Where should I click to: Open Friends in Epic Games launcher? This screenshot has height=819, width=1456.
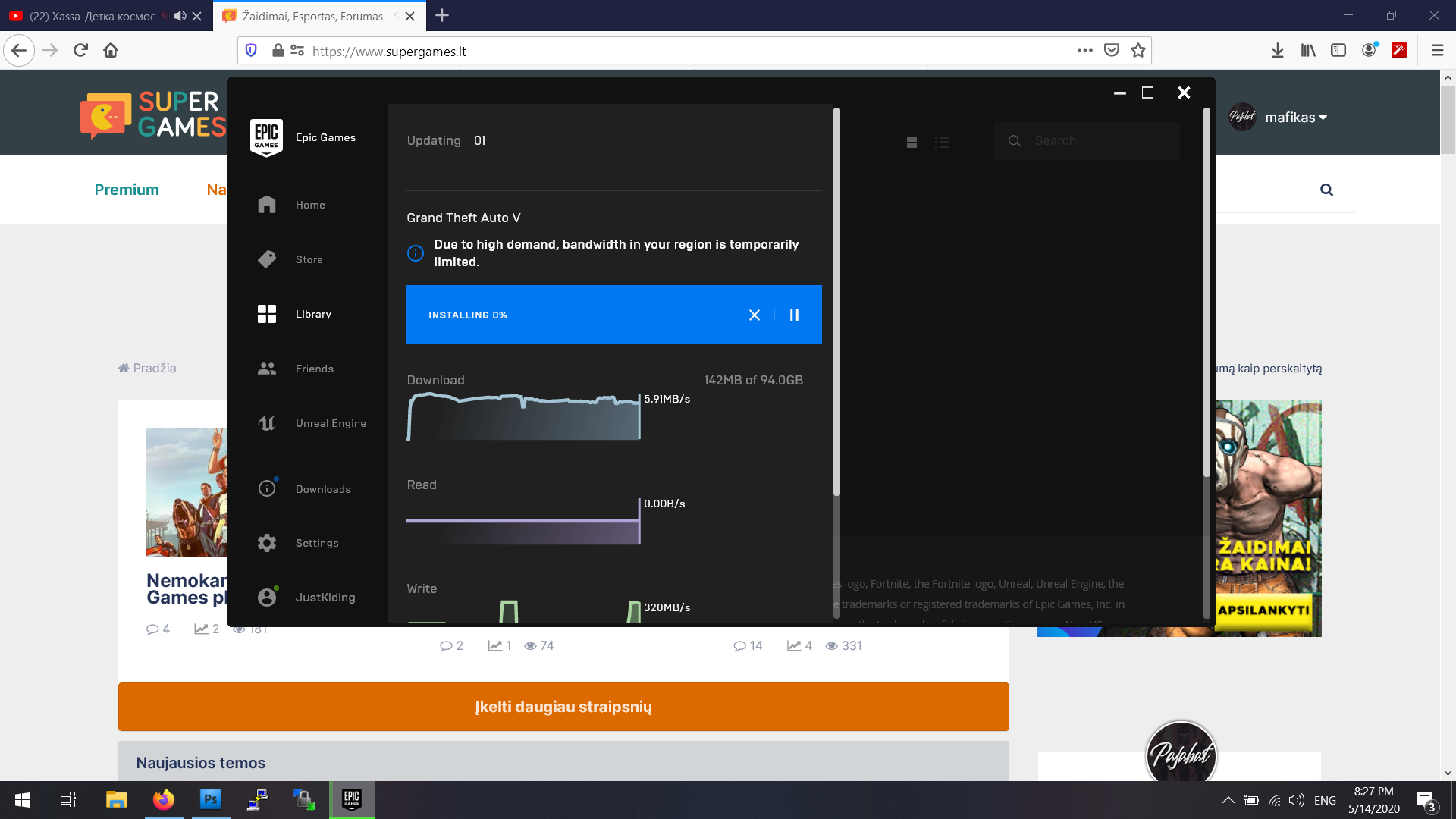tap(314, 369)
